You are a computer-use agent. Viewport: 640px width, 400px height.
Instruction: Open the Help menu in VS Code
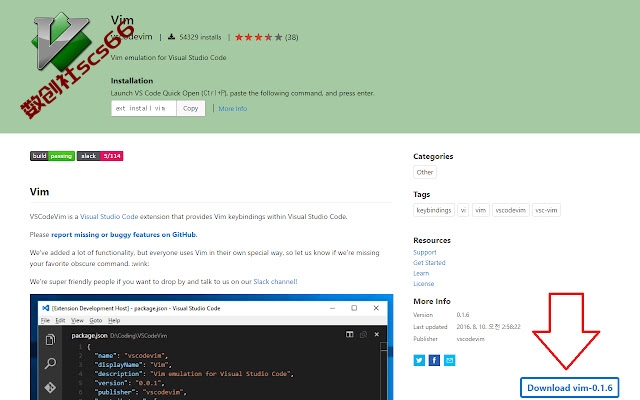[x=114, y=320]
